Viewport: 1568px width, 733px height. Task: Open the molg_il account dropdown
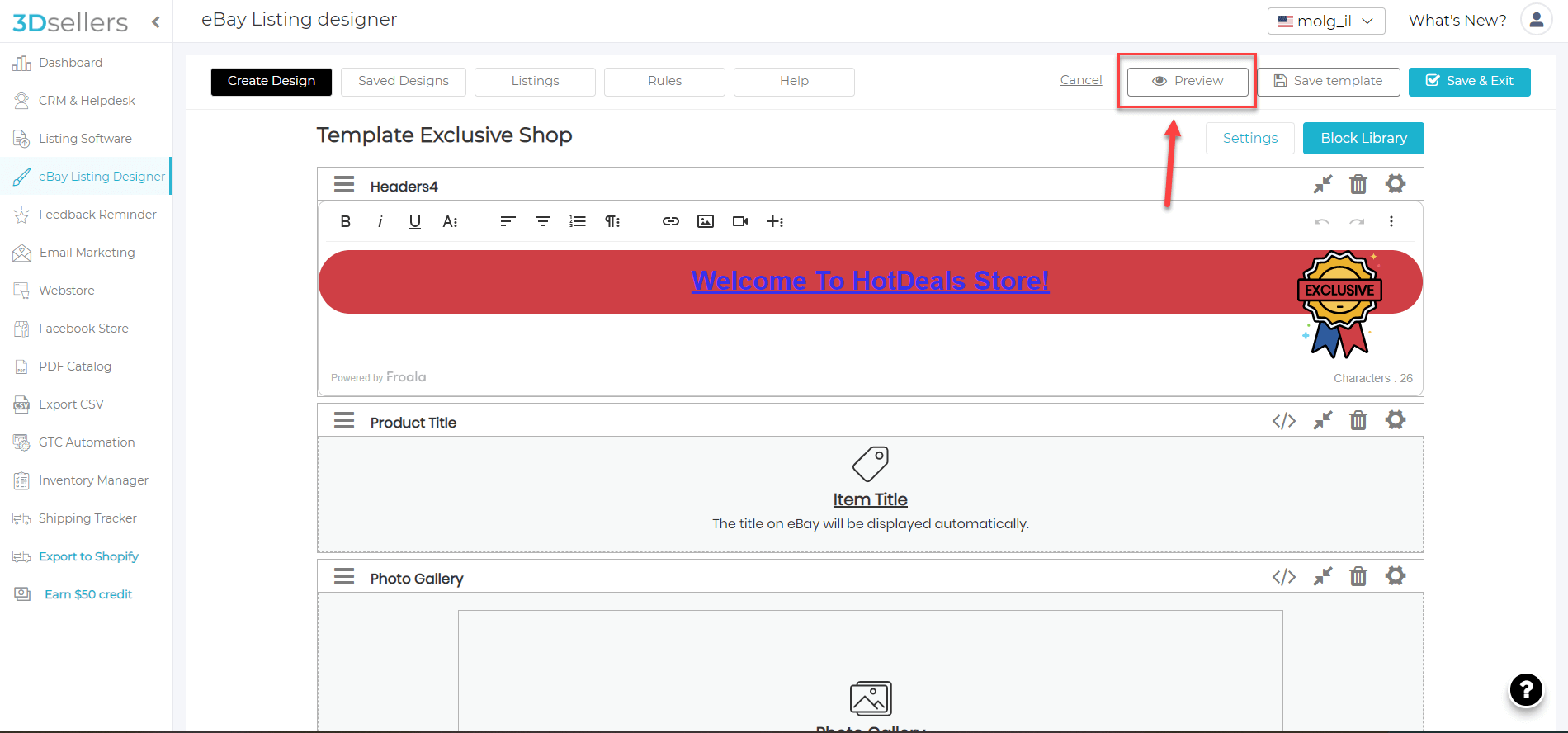tap(1326, 21)
